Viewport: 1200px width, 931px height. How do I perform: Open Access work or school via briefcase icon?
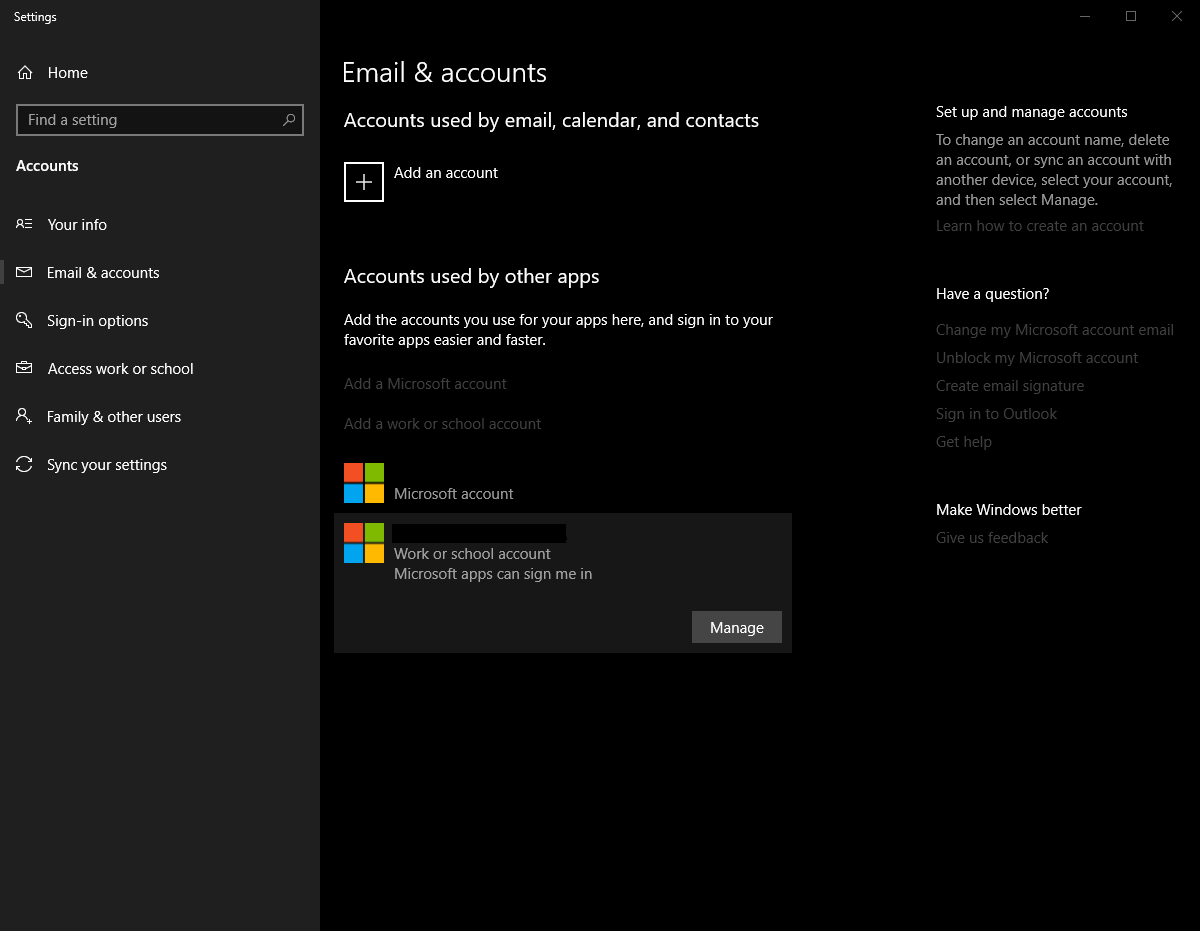tap(24, 368)
